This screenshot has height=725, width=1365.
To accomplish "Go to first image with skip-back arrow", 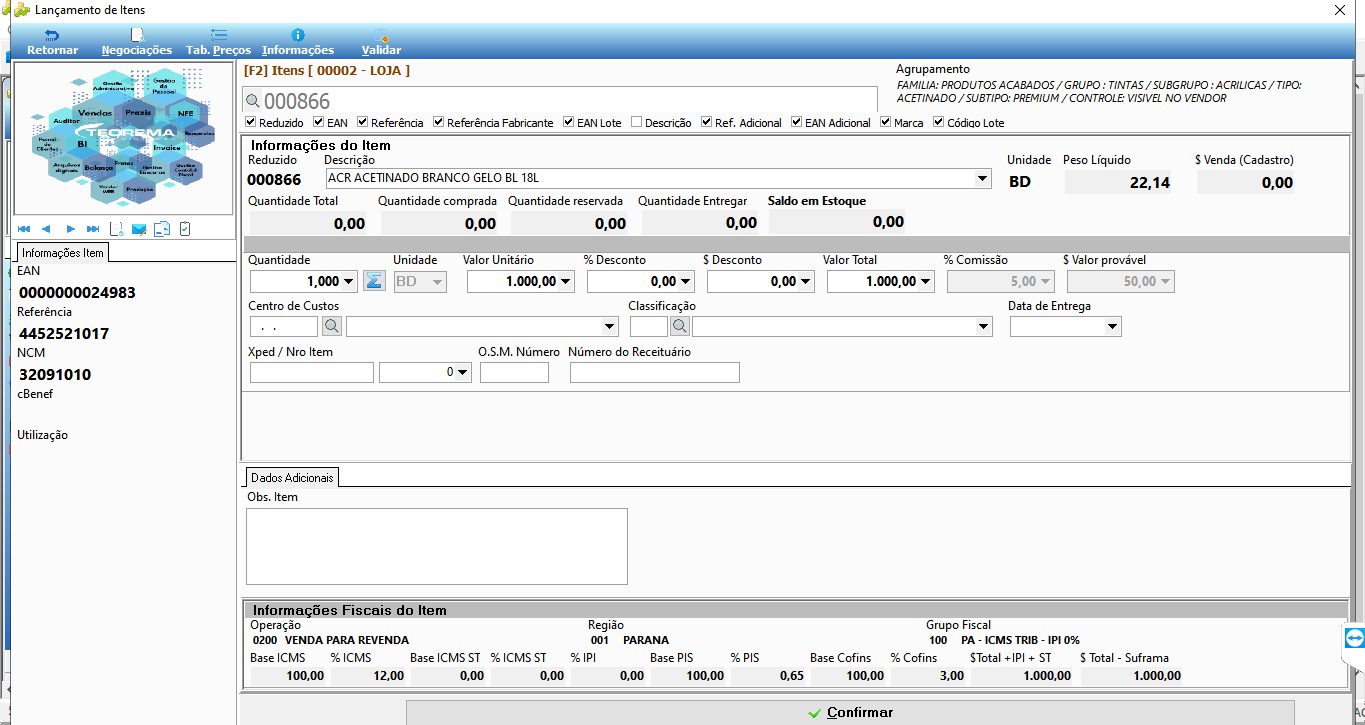I will [24, 229].
